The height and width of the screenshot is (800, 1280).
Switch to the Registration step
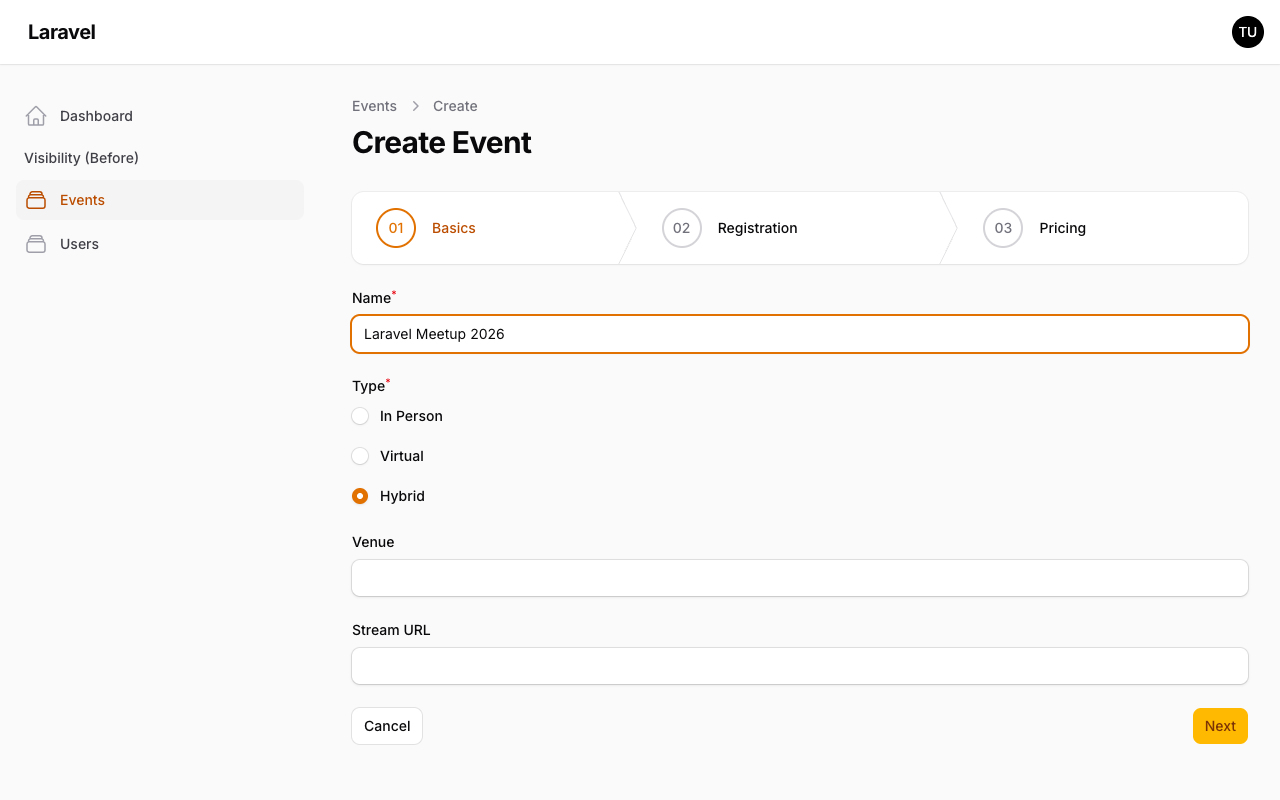(x=757, y=228)
